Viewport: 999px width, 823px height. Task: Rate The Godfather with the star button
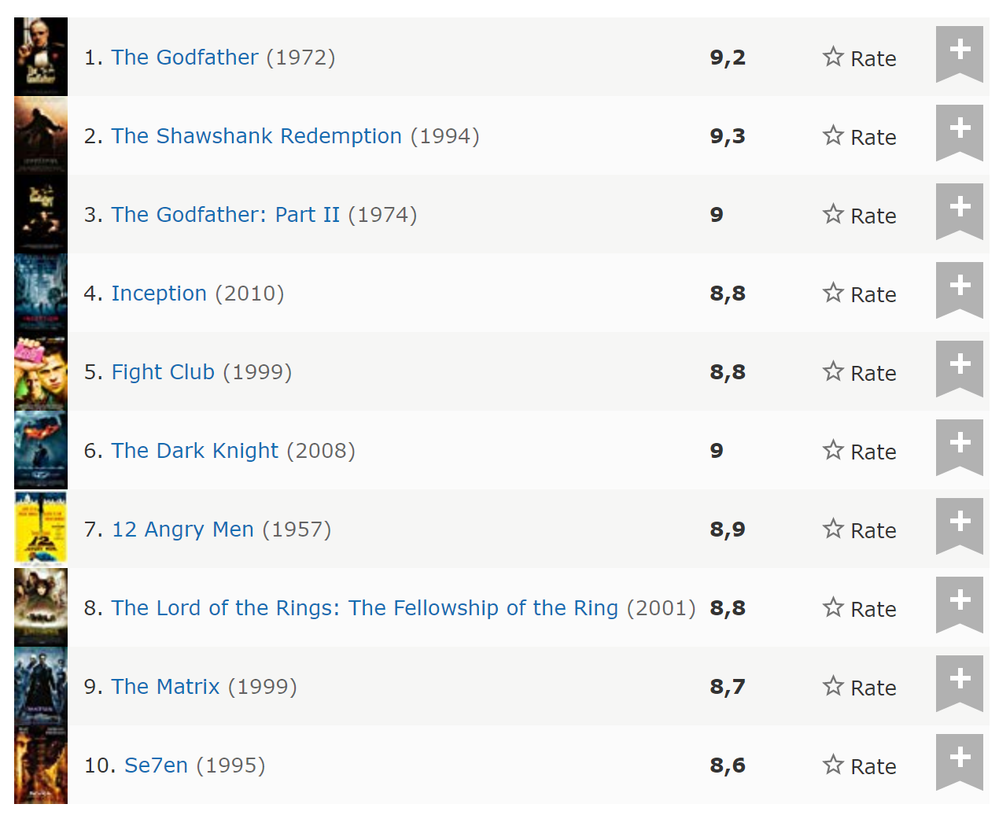[859, 57]
